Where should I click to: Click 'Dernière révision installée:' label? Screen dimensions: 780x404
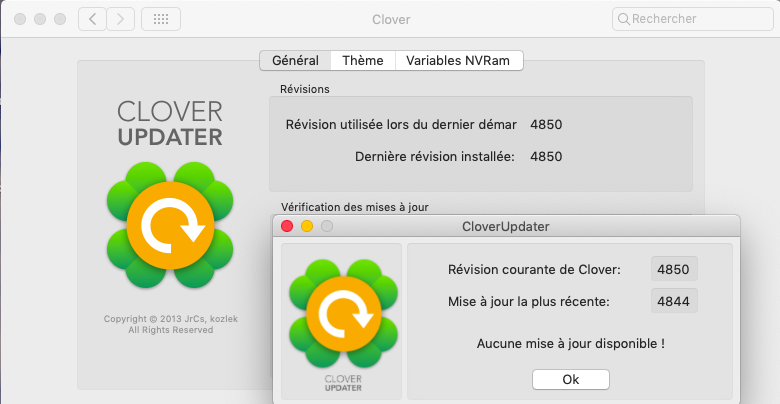pos(435,157)
